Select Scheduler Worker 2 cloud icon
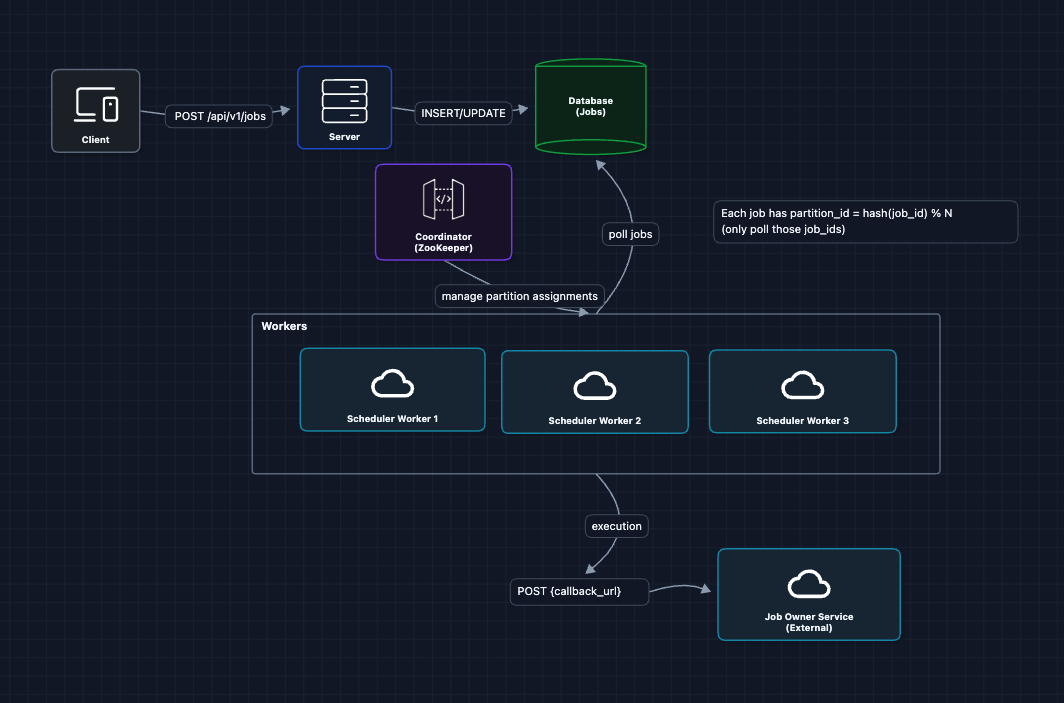Screen dimensions: 1064x703 (594, 386)
